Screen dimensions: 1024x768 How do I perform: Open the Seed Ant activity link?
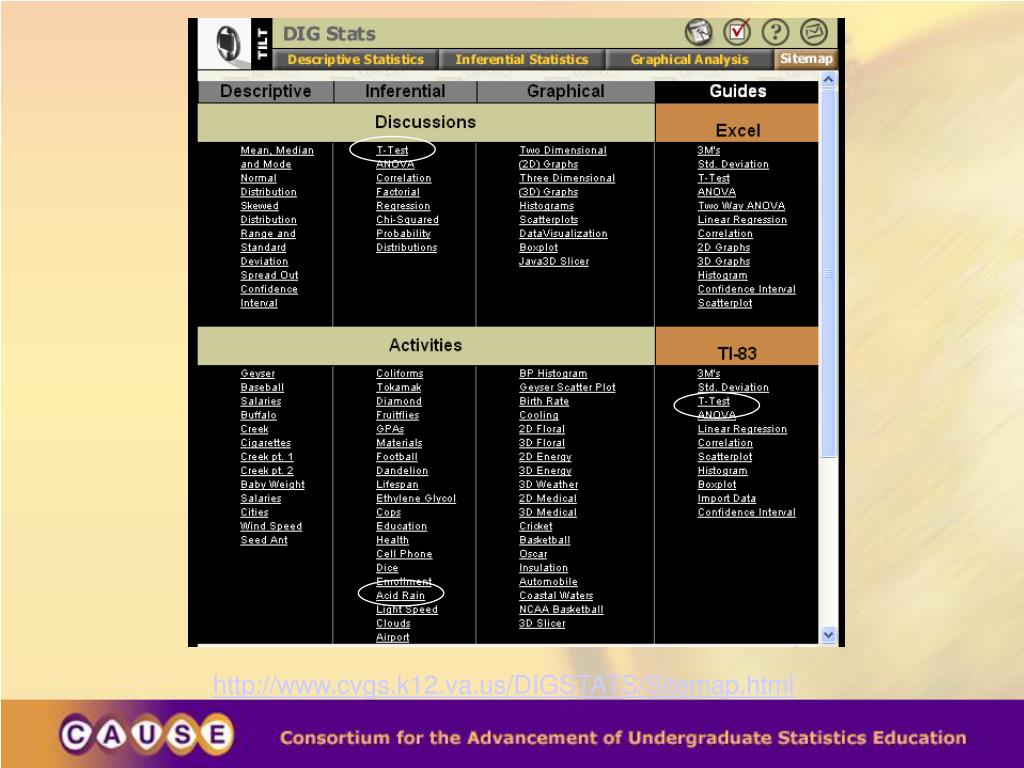[264, 540]
